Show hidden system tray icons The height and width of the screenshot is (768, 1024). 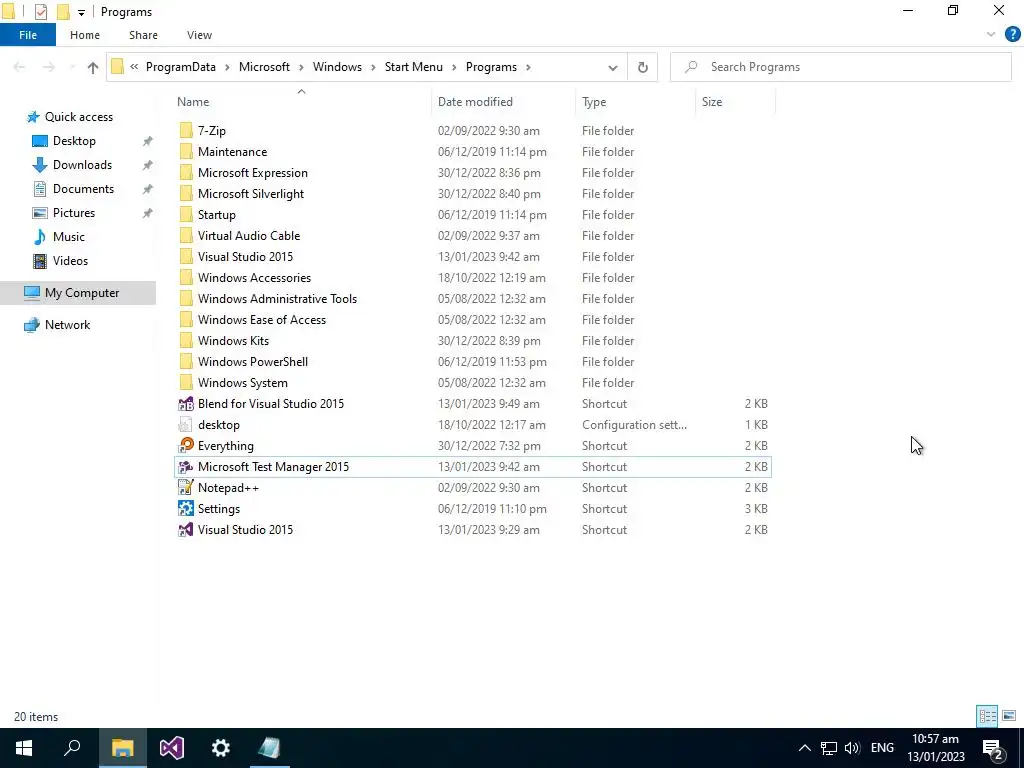(805, 748)
